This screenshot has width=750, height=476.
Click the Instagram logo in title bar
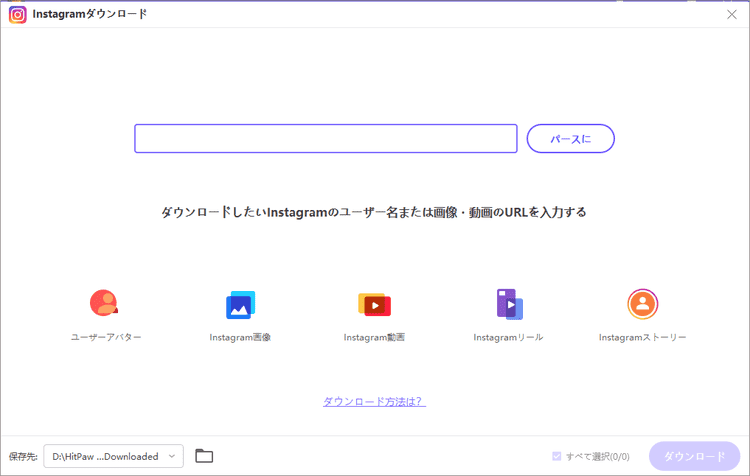[18, 14]
